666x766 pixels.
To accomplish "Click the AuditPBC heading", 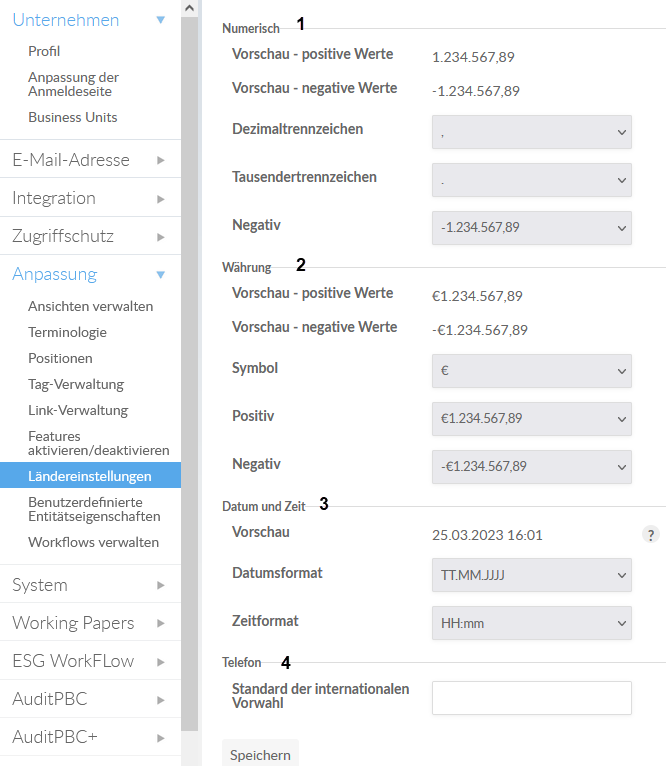I will pyautogui.click(x=49, y=700).
